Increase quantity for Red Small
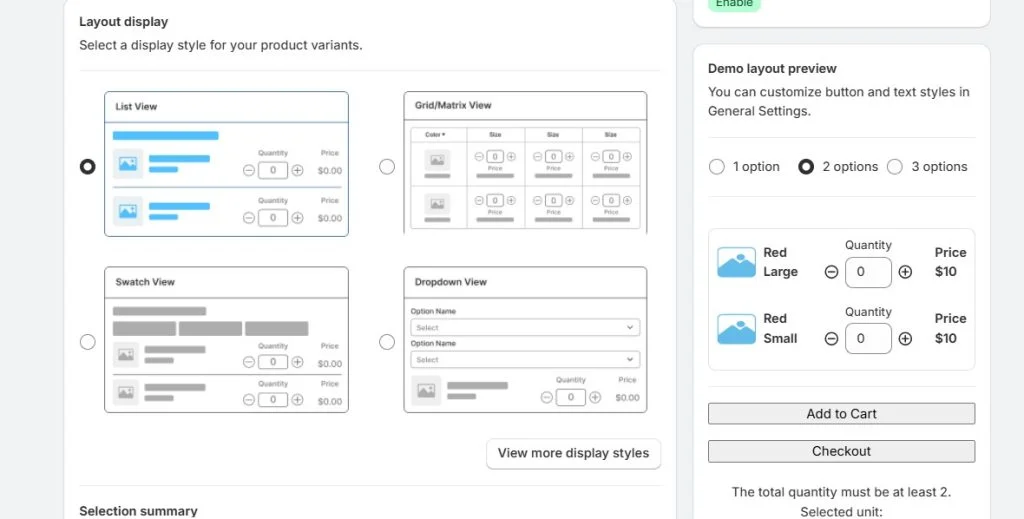Image resolution: width=1024 pixels, height=519 pixels. click(x=905, y=338)
